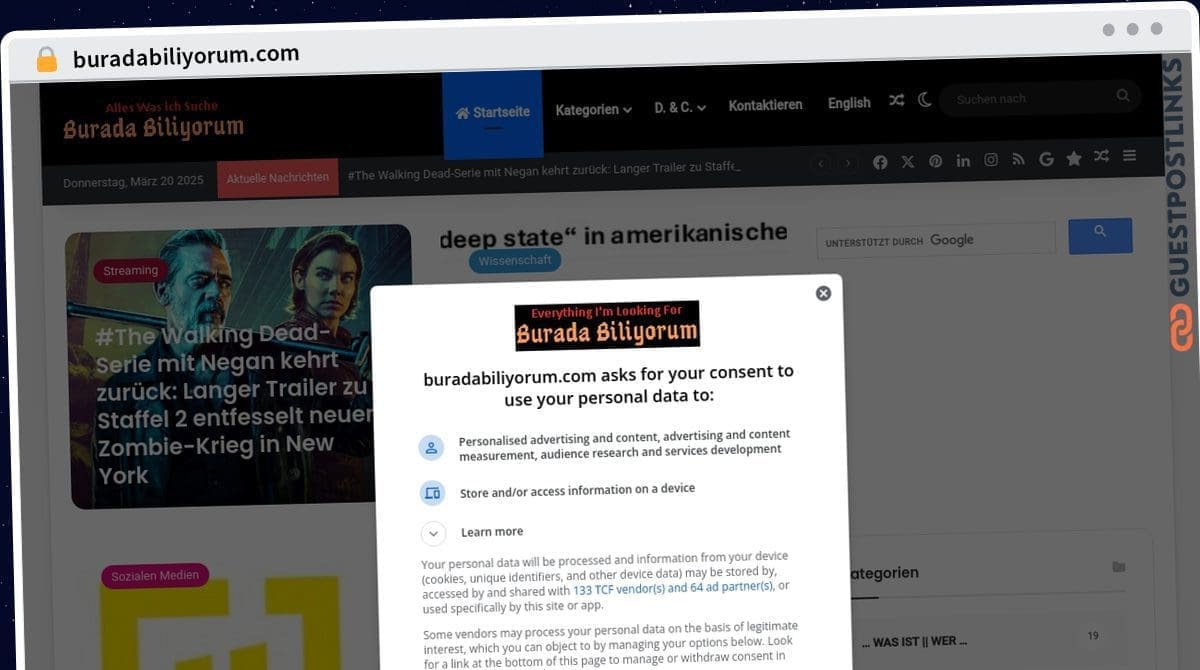
Task: Open the LinkedIn social icon
Action: click(963, 160)
